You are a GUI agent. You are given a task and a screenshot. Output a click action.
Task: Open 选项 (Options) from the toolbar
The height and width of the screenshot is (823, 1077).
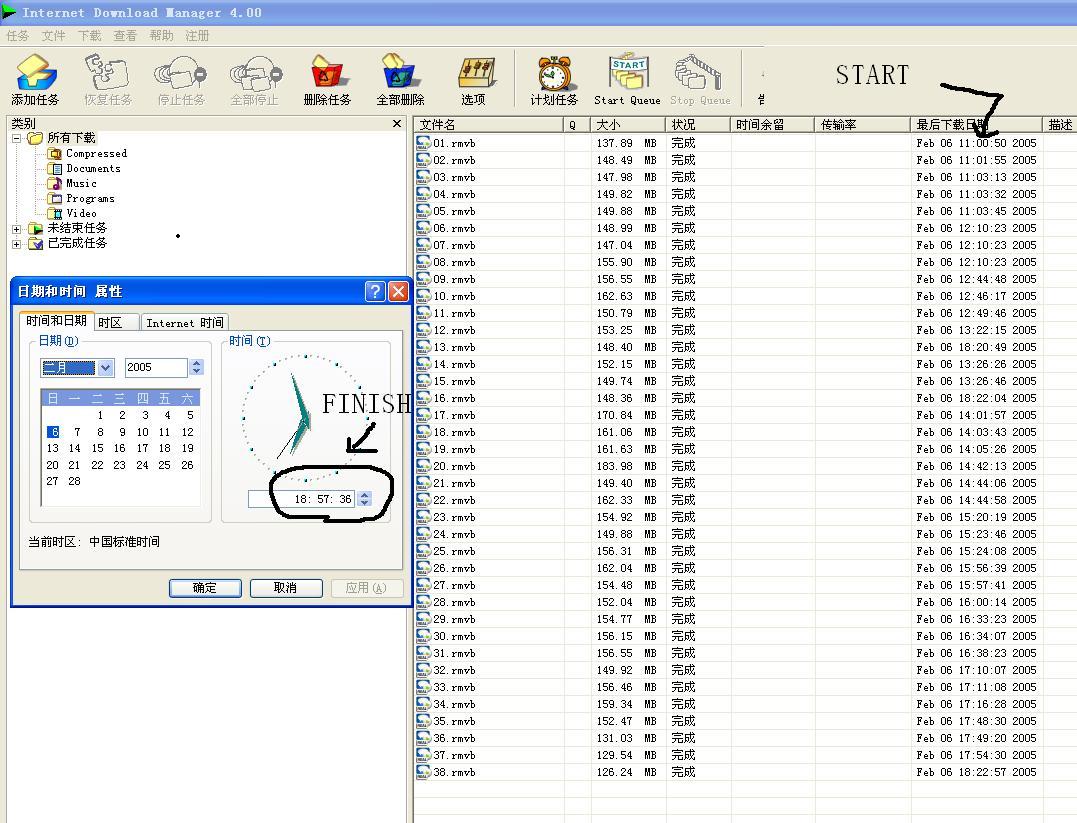tap(474, 80)
